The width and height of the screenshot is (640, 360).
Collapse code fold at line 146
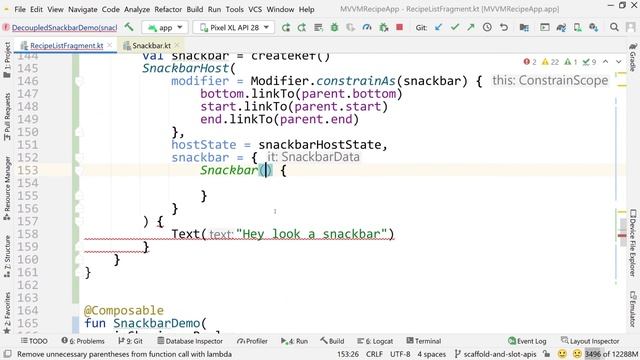coord(79,81)
